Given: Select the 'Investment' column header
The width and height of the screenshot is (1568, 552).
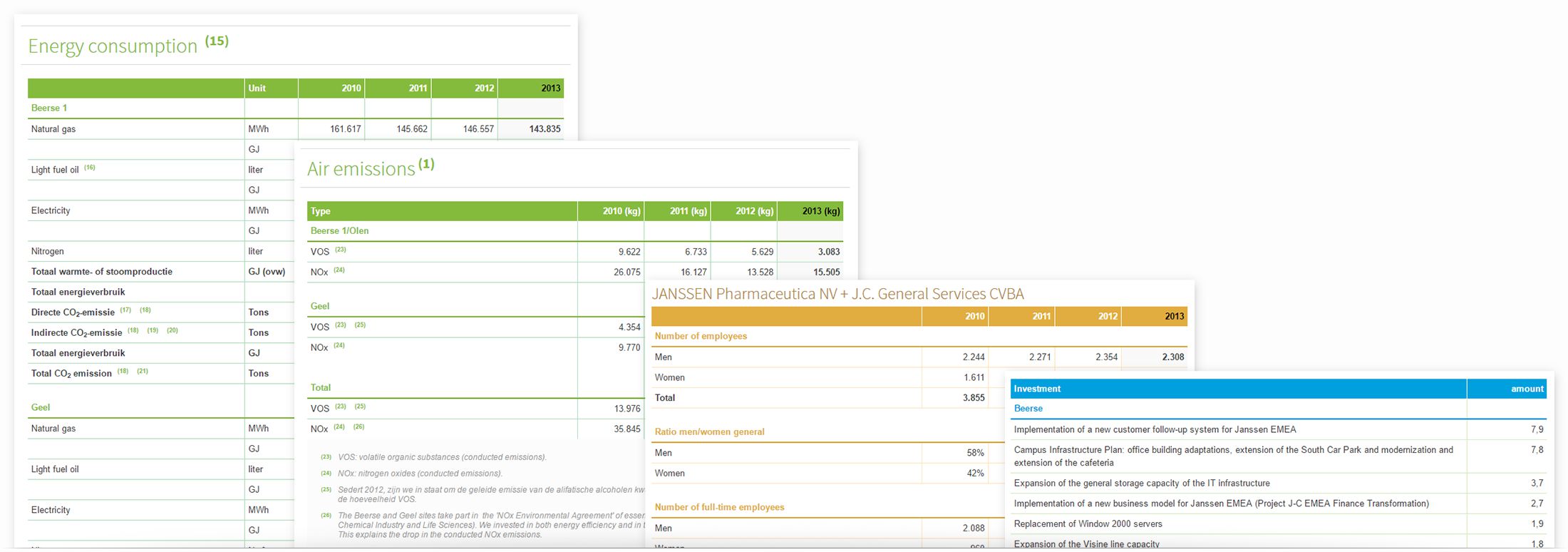Looking at the screenshot, I should [1037, 389].
